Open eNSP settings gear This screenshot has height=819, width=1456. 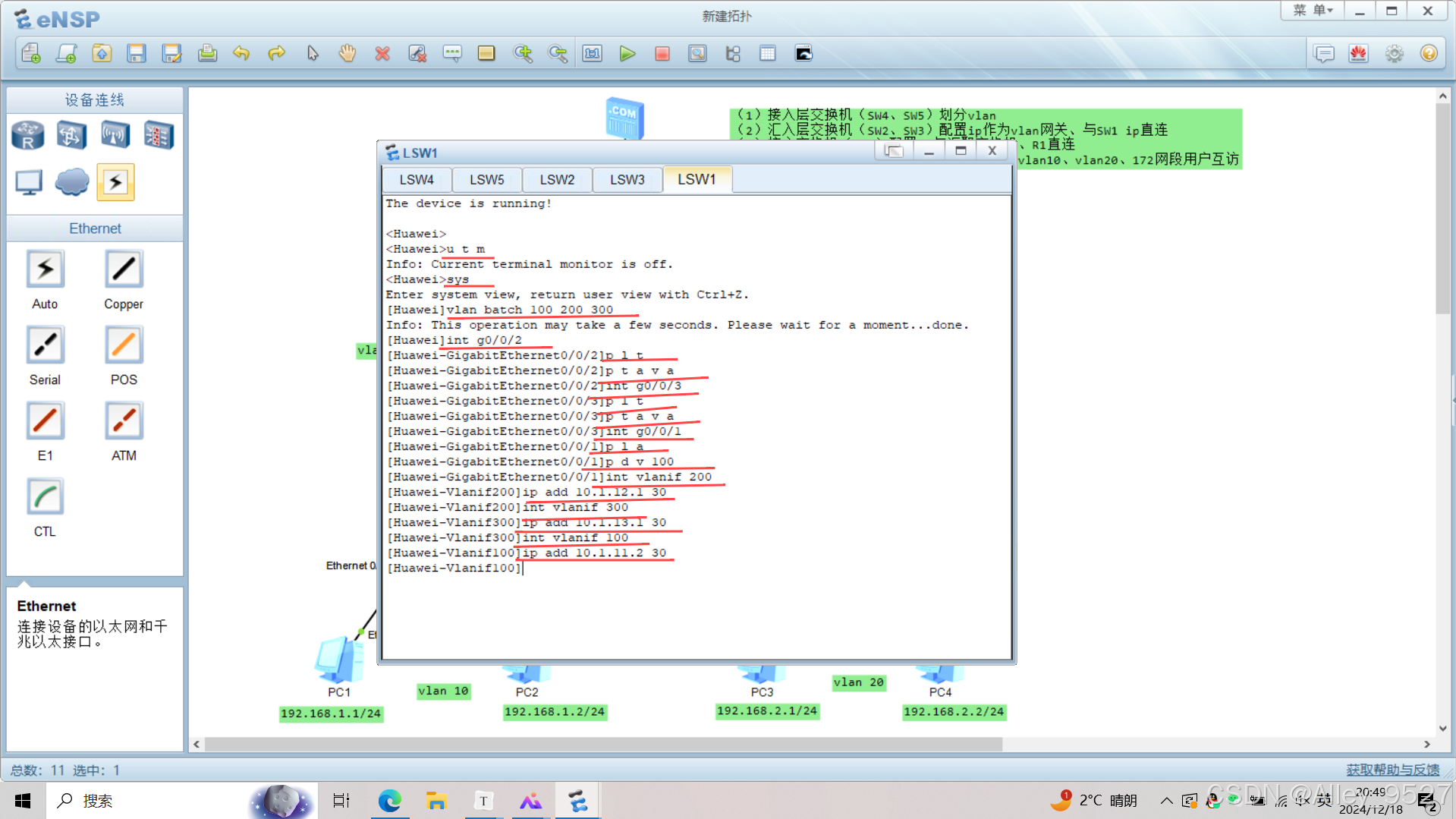pyautogui.click(x=1395, y=53)
